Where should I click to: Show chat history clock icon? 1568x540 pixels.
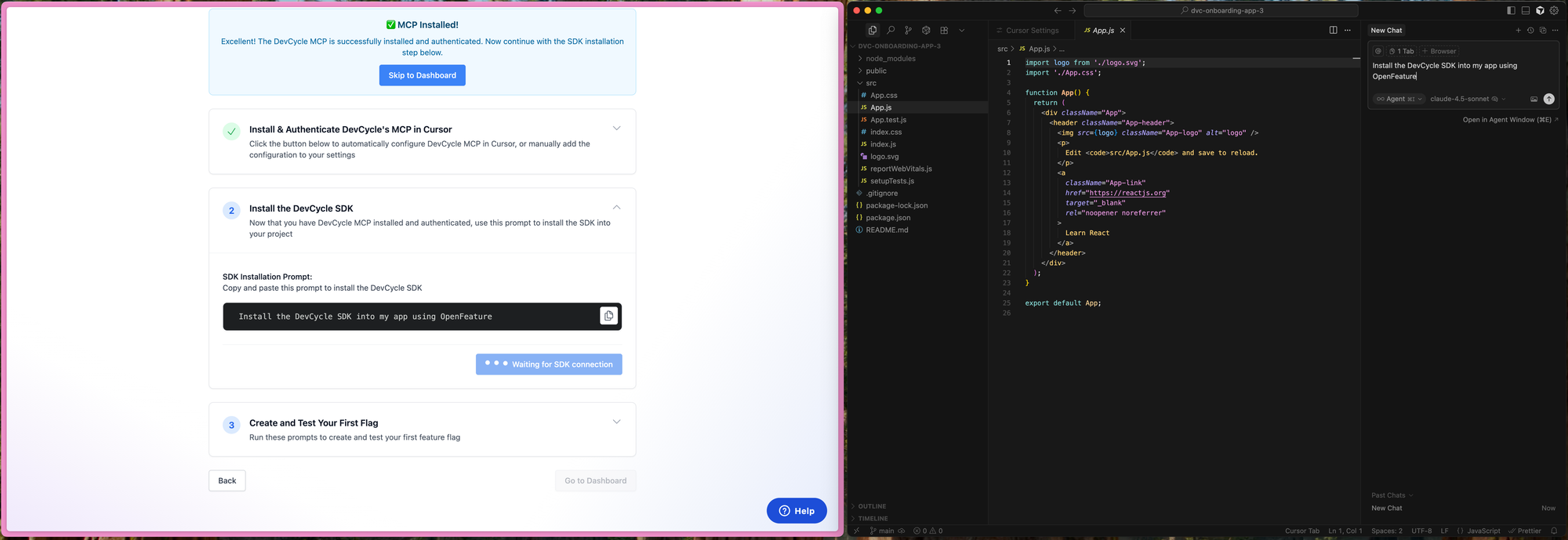(x=1530, y=31)
